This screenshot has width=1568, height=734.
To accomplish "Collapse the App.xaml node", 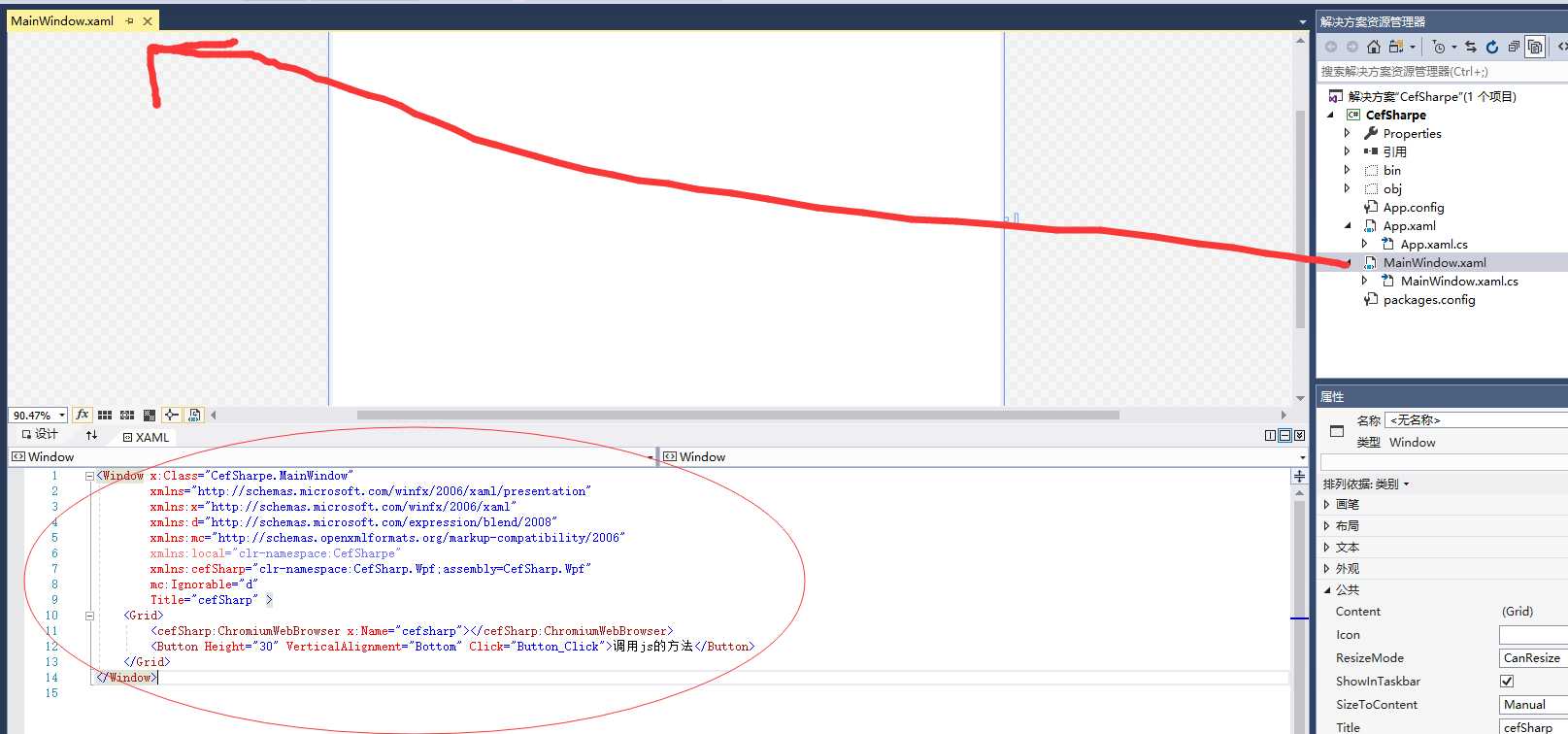I will pyautogui.click(x=1348, y=225).
